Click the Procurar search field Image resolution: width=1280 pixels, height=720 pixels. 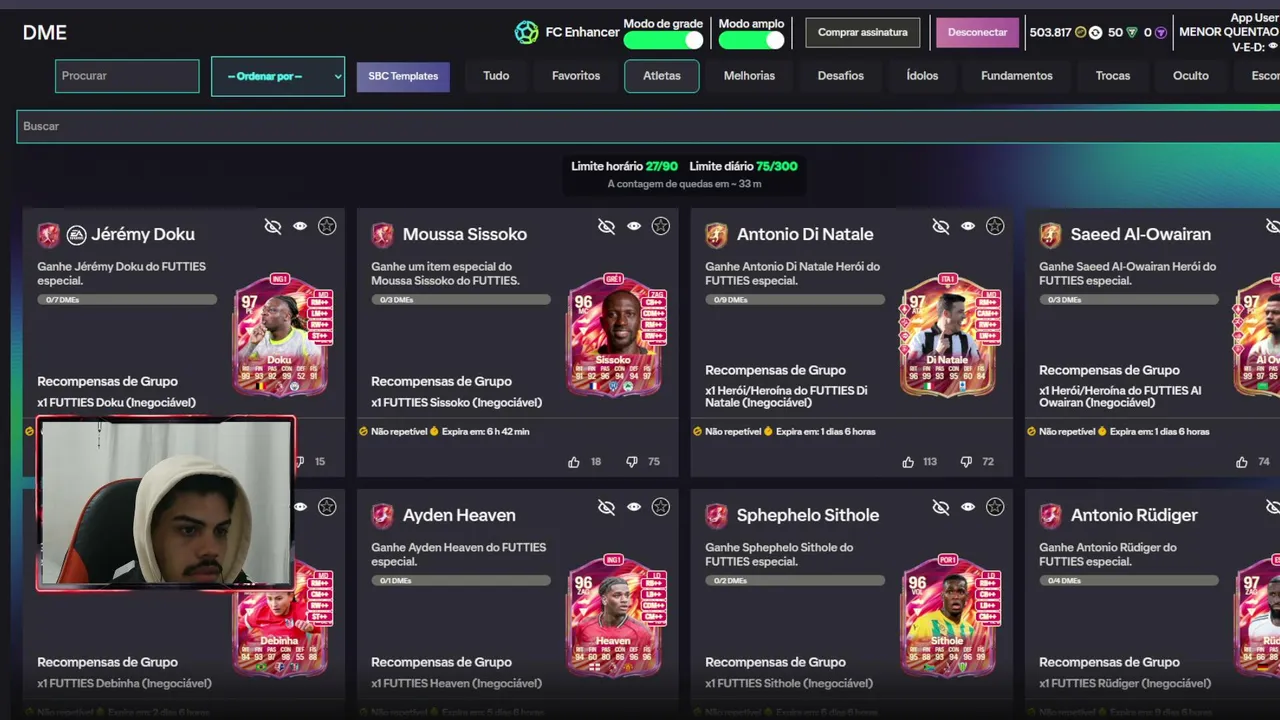click(127, 76)
